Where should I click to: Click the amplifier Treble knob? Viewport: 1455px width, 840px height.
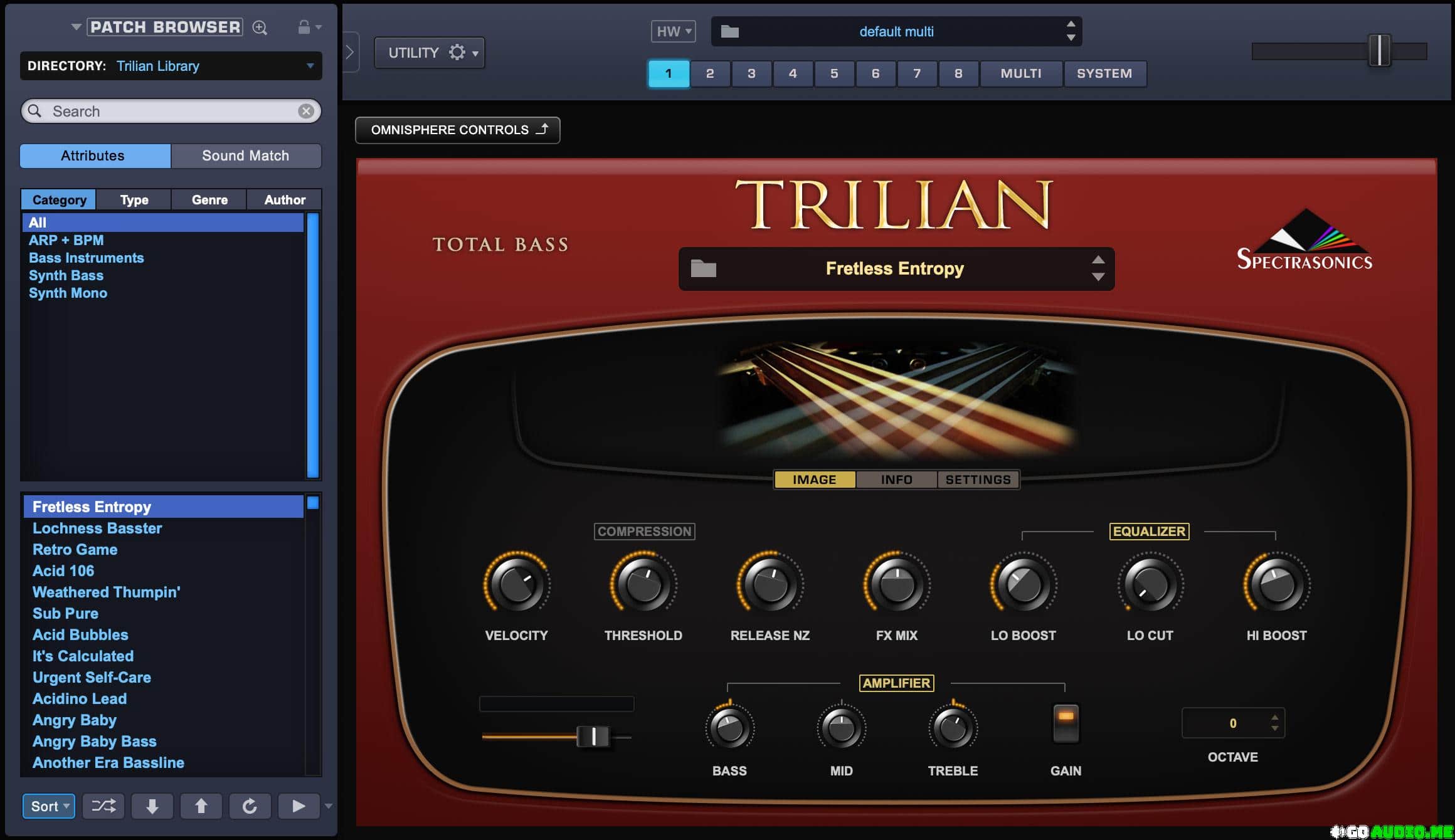953,728
